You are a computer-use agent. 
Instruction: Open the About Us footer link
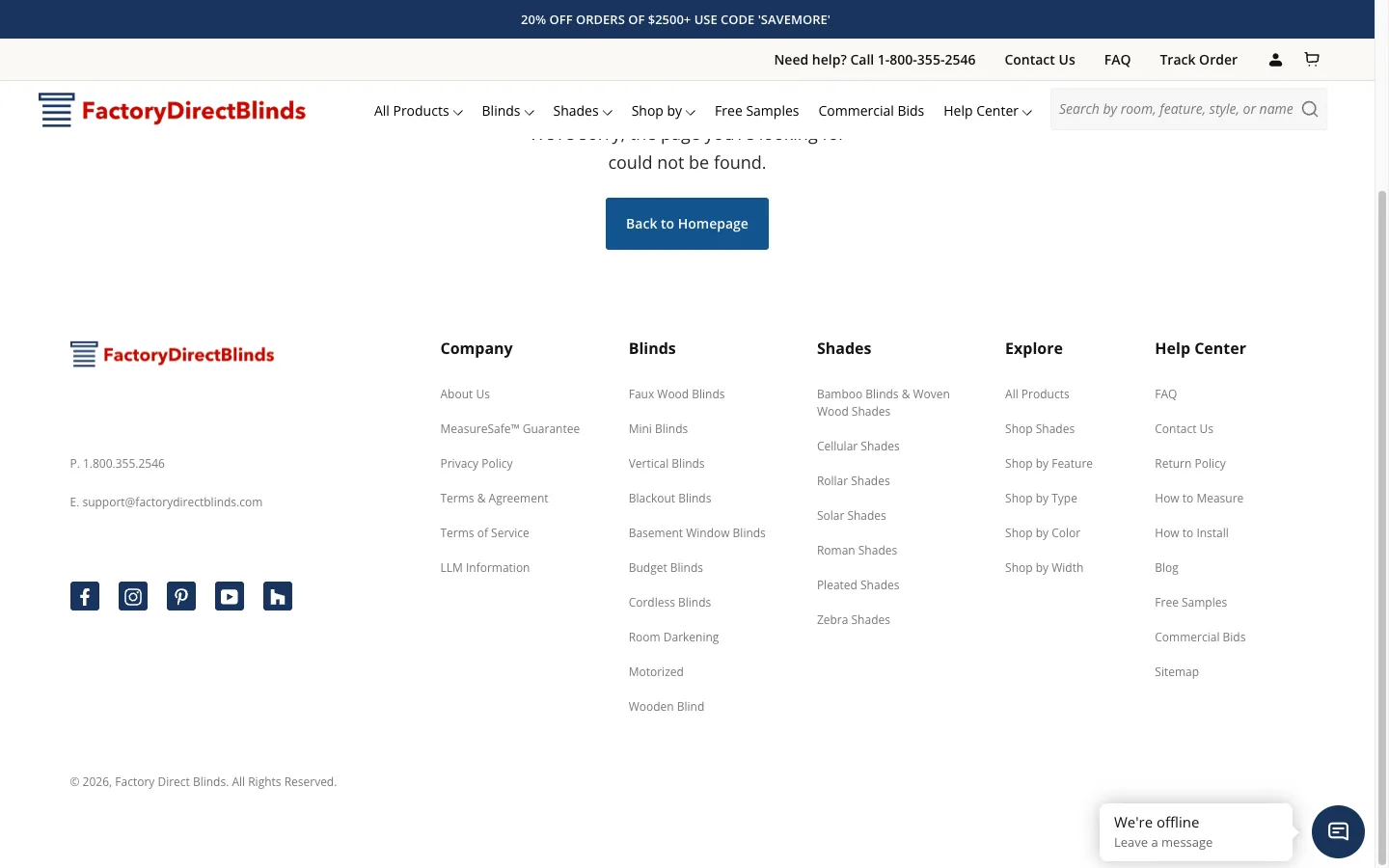click(x=465, y=394)
